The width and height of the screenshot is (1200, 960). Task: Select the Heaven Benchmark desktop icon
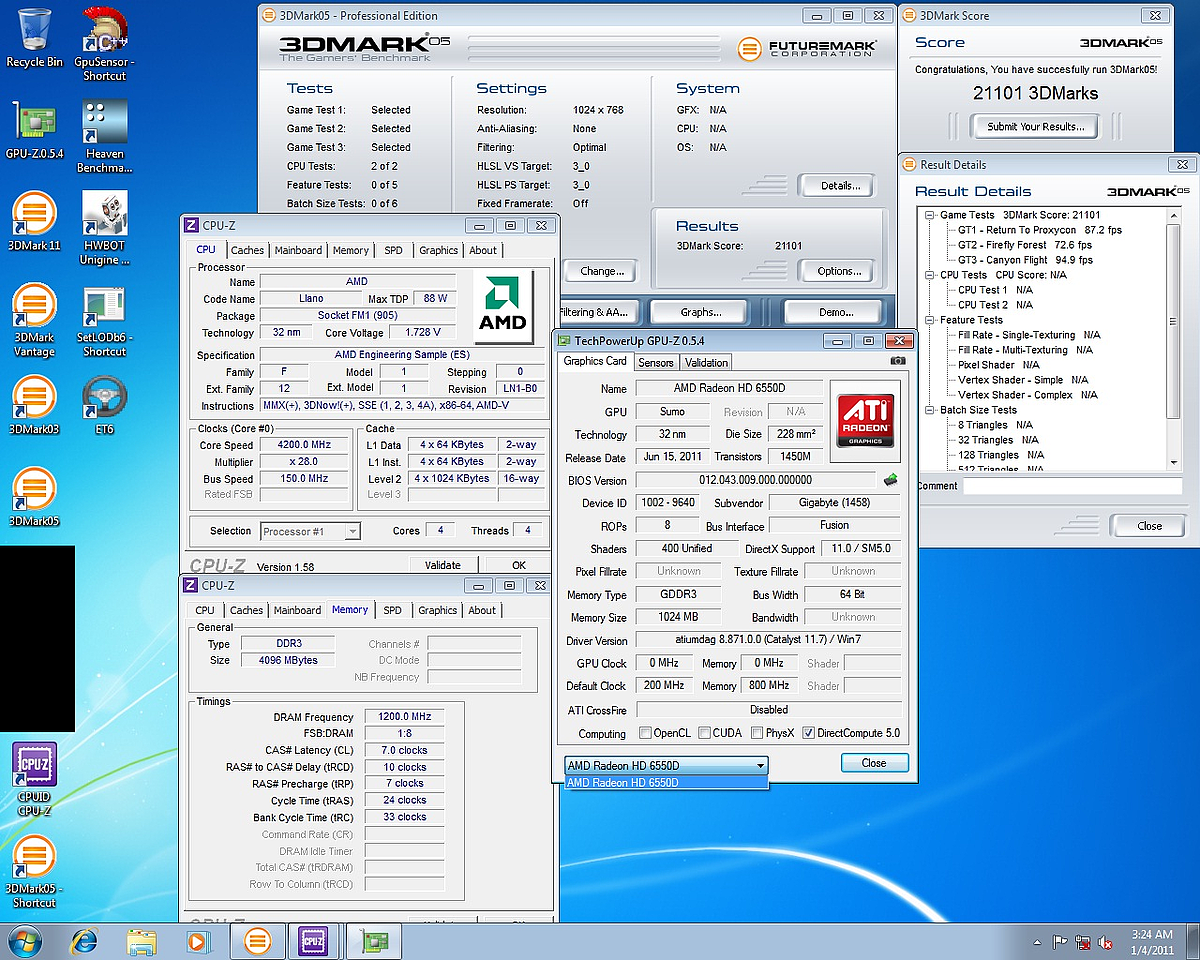click(x=105, y=137)
